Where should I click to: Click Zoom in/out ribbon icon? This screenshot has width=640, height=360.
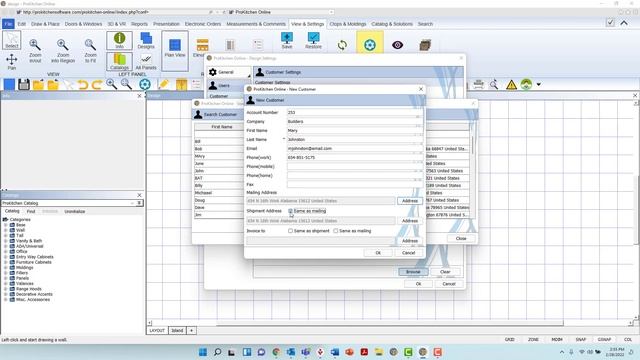[x=35, y=51]
